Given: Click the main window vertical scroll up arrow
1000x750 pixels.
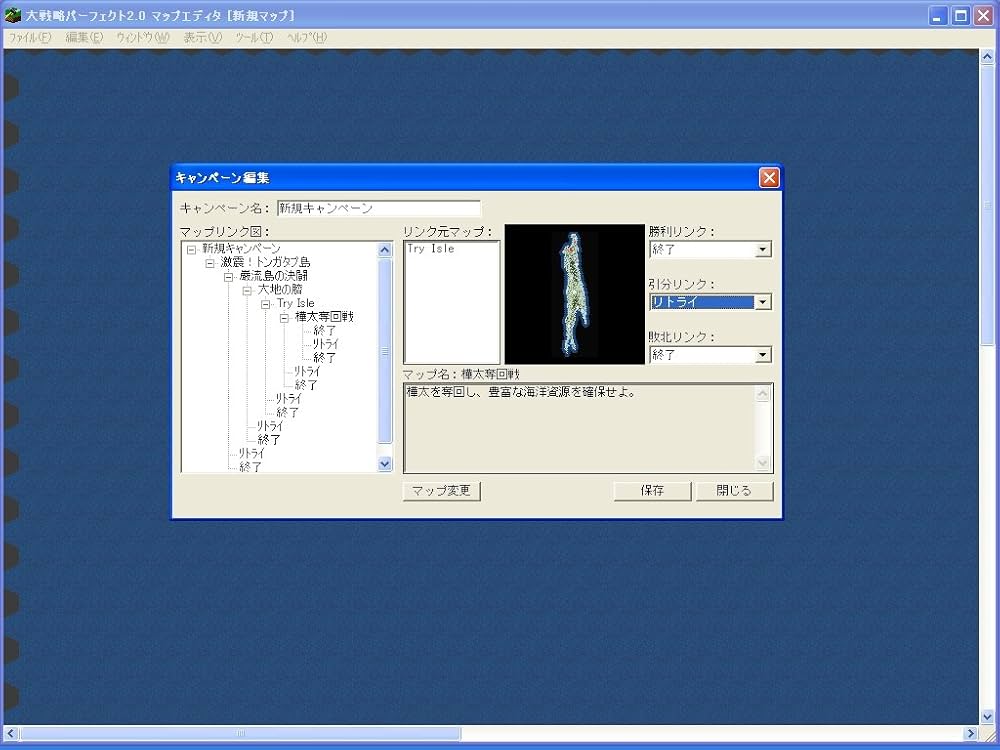Looking at the screenshot, I should [x=987, y=57].
